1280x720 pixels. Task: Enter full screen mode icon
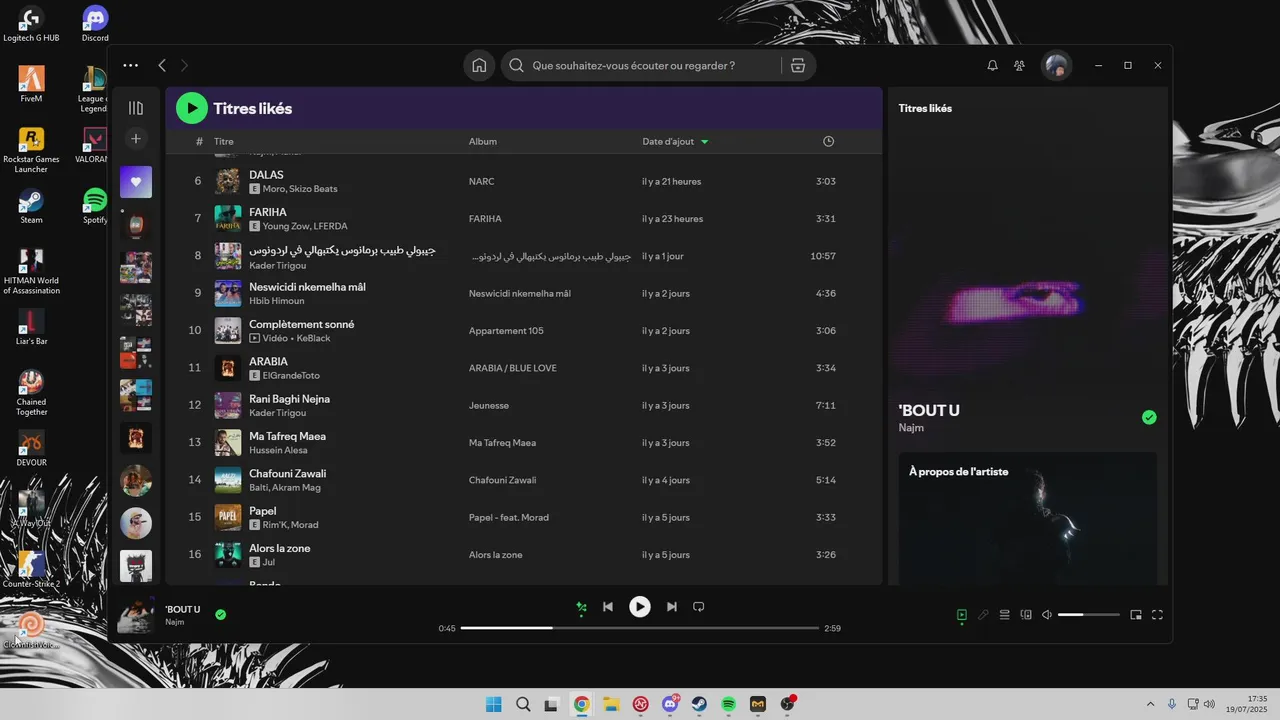1157,615
